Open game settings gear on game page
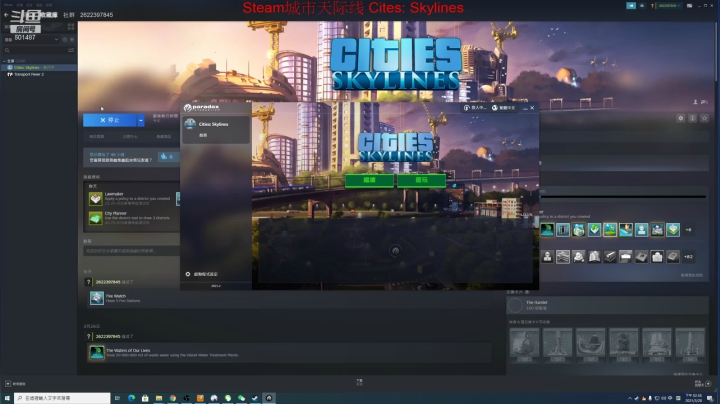Image resolution: width=720 pixels, height=404 pixels. tap(681, 118)
